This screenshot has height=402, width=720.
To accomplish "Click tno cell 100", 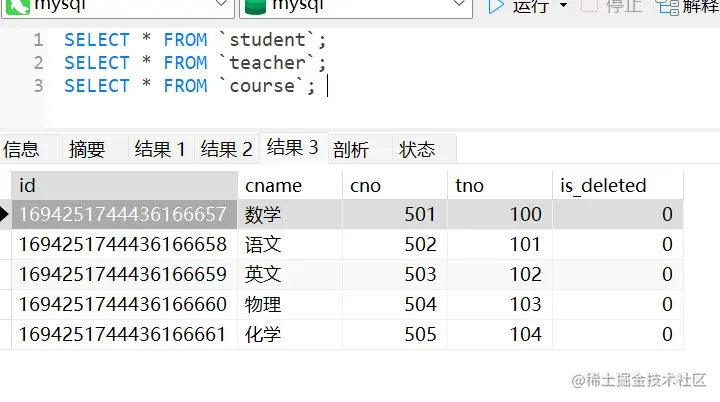I will tap(500, 215).
